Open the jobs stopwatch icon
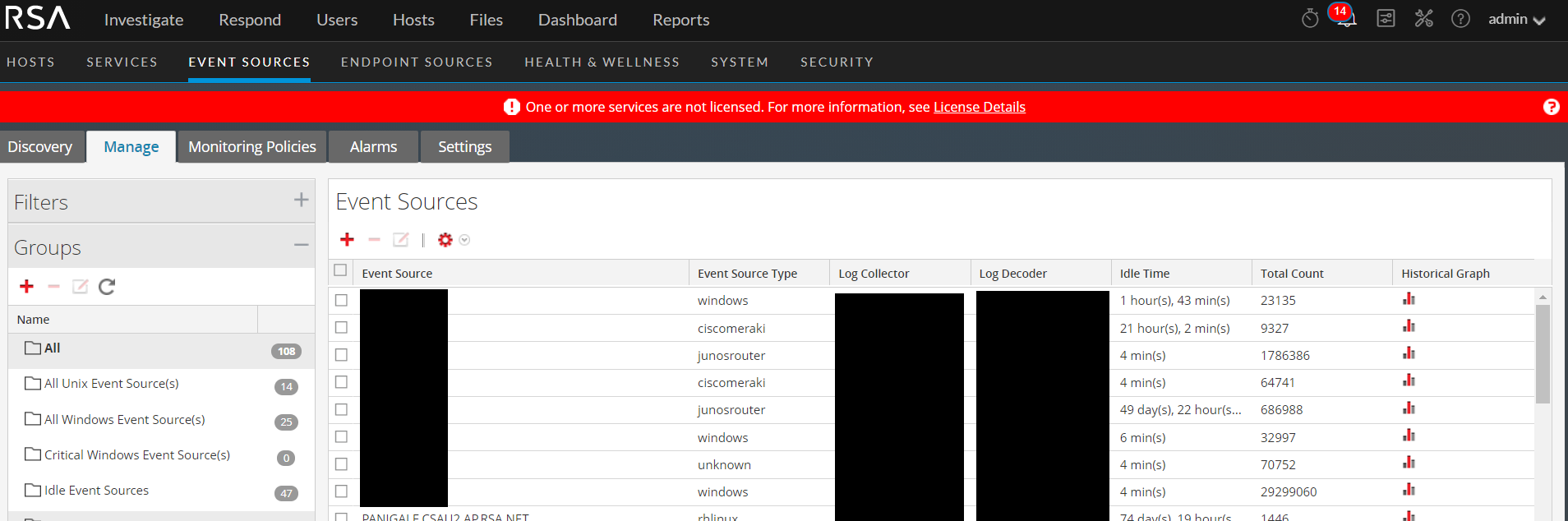The height and width of the screenshot is (521, 1568). click(x=1310, y=18)
